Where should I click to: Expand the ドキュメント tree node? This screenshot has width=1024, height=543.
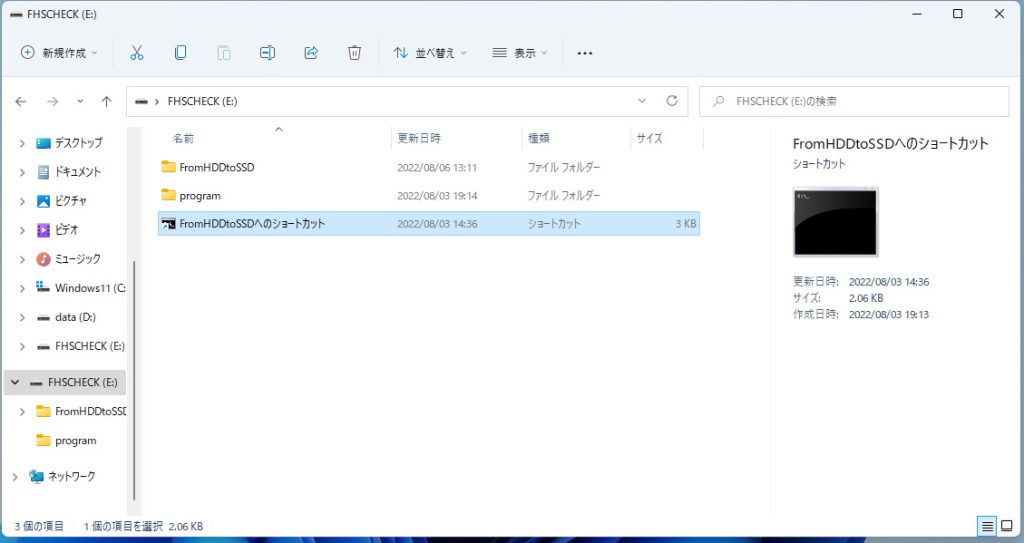pos(22,172)
